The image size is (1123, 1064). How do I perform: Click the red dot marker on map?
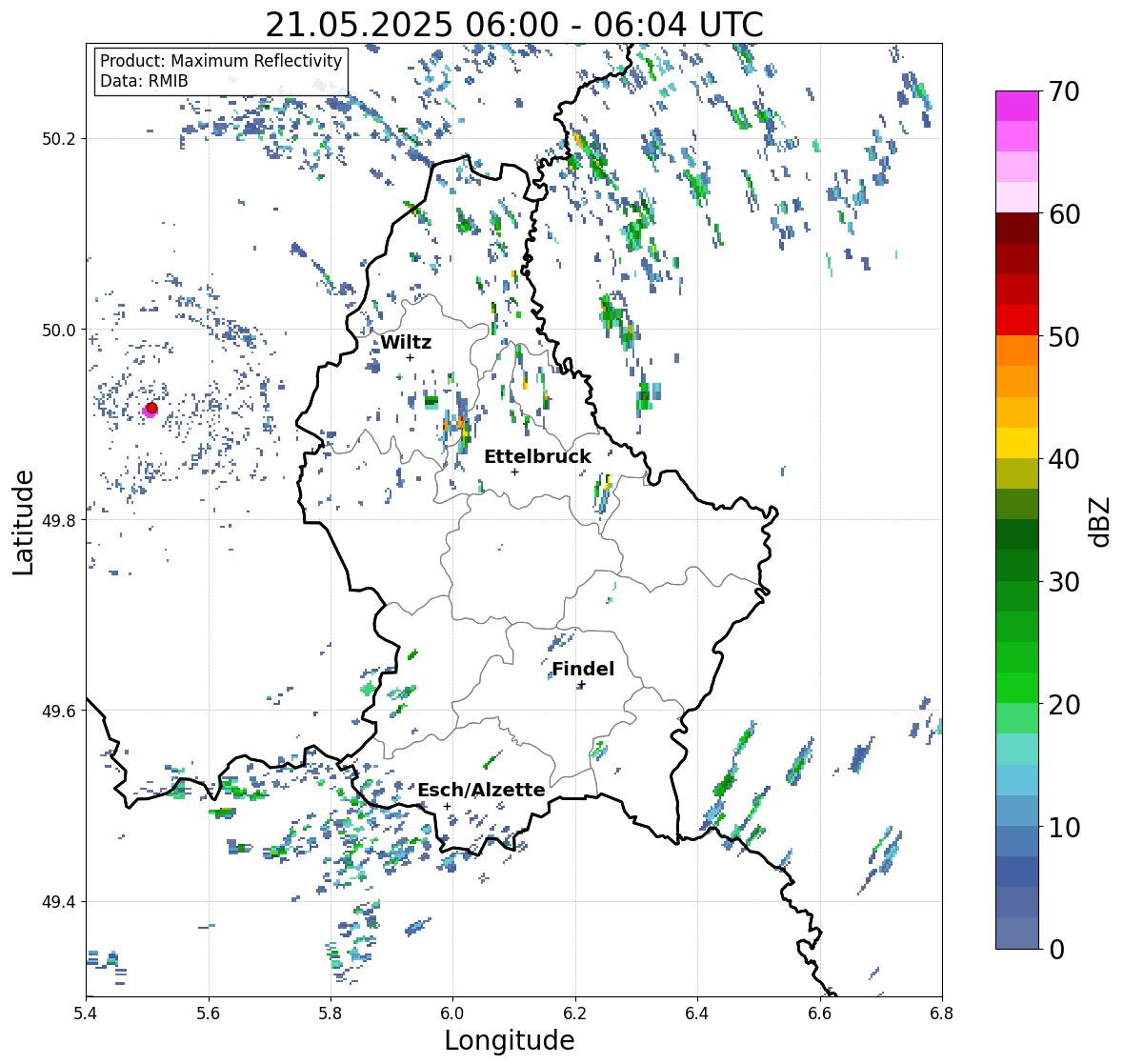click(x=151, y=408)
